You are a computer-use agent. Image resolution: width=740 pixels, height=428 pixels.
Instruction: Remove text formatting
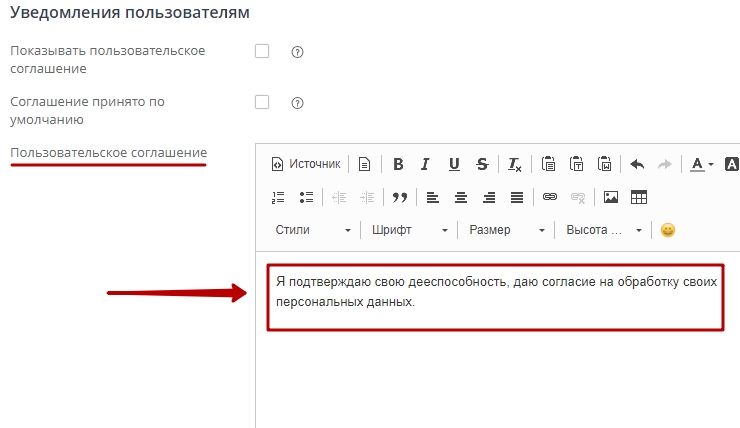514,164
